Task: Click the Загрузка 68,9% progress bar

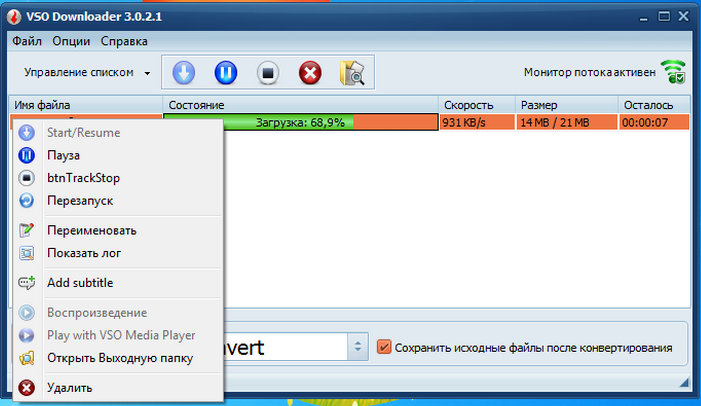Action: click(x=300, y=122)
